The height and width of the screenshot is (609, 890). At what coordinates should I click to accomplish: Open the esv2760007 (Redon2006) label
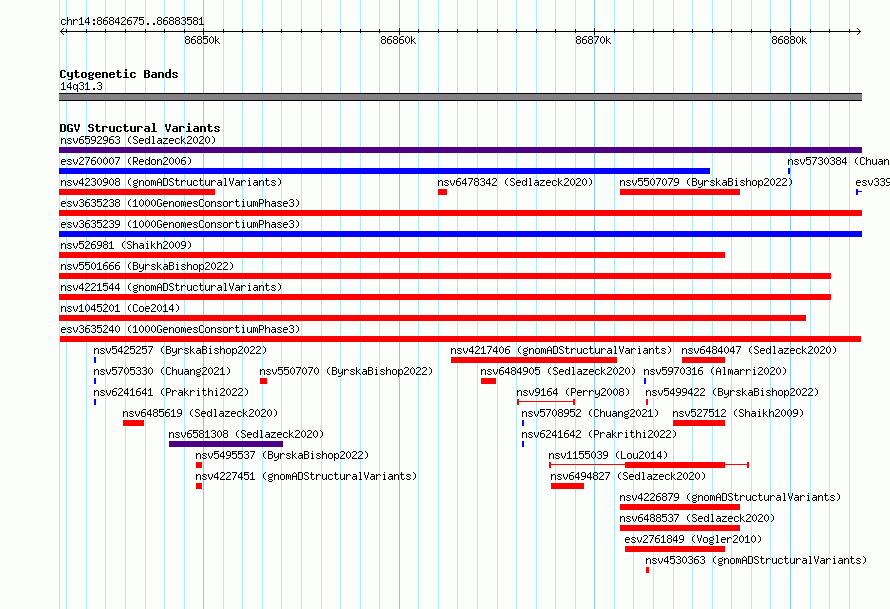coord(126,161)
